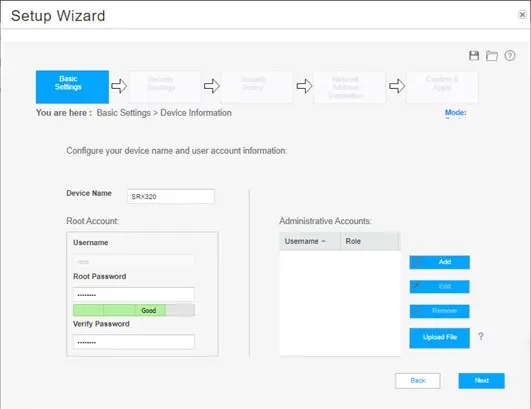Open wizard help circle icon

coord(510,56)
